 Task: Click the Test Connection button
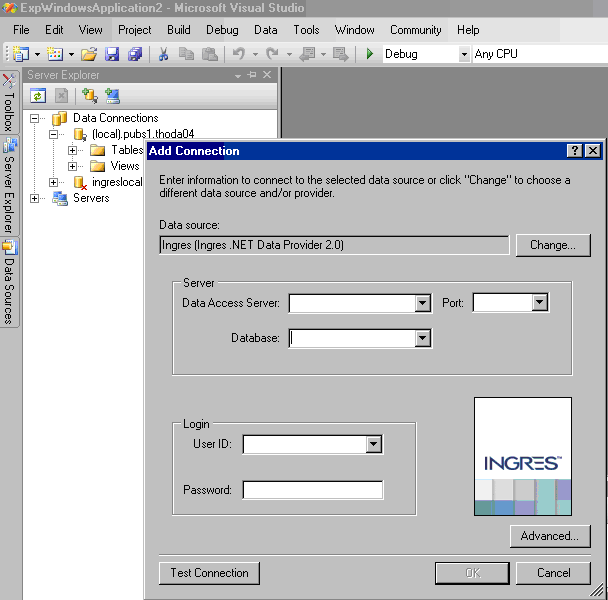tap(209, 573)
